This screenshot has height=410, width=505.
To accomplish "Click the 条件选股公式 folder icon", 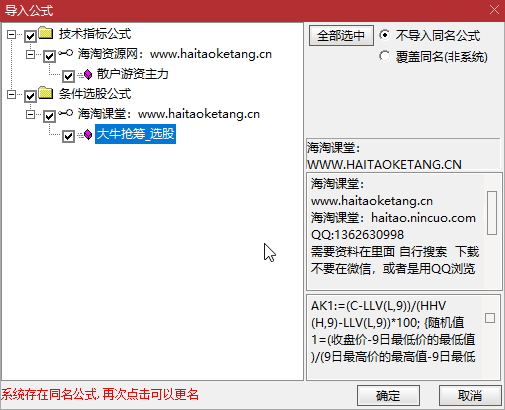I will [x=46, y=93].
